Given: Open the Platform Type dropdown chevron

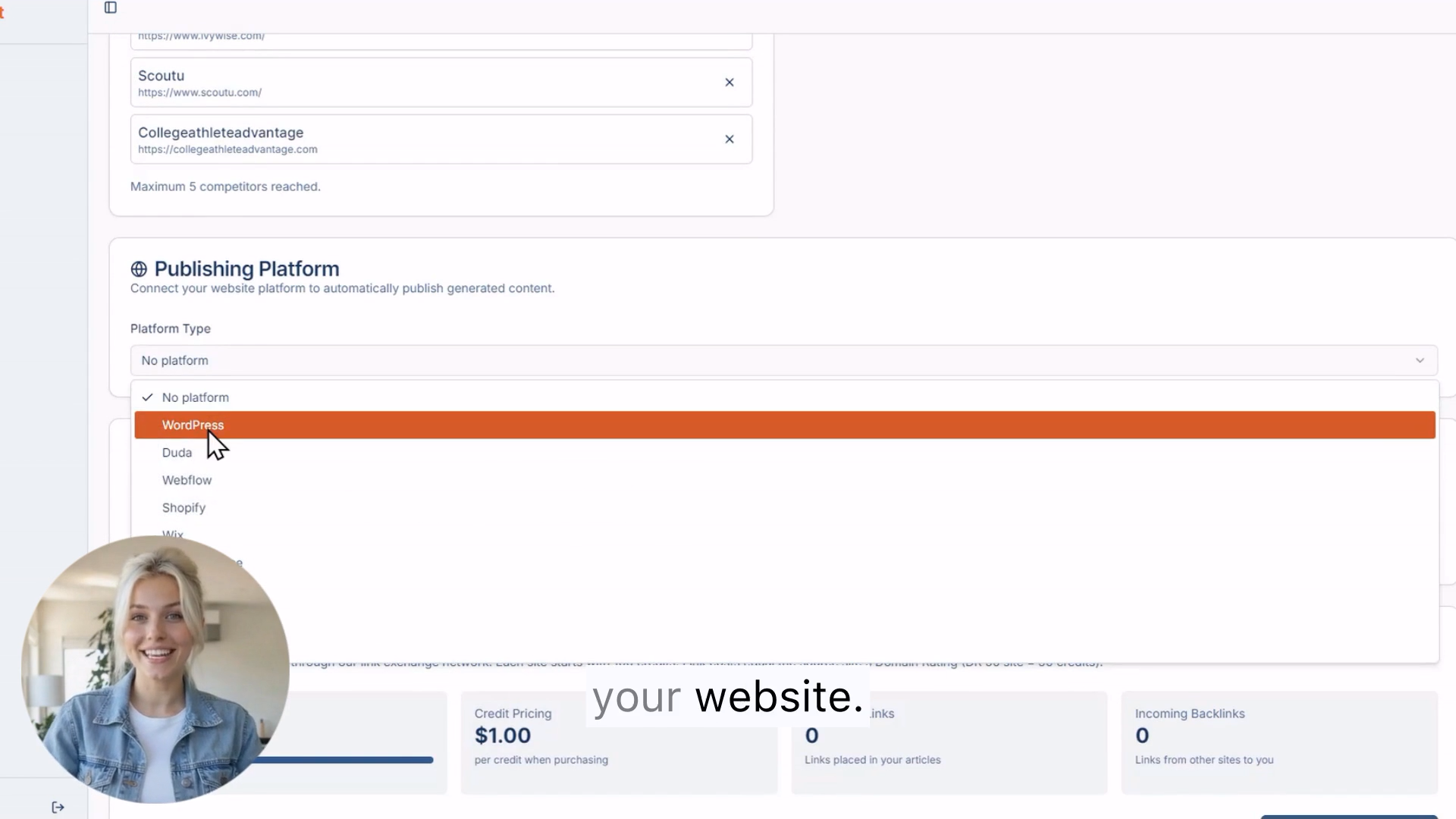Looking at the screenshot, I should pos(1420,360).
